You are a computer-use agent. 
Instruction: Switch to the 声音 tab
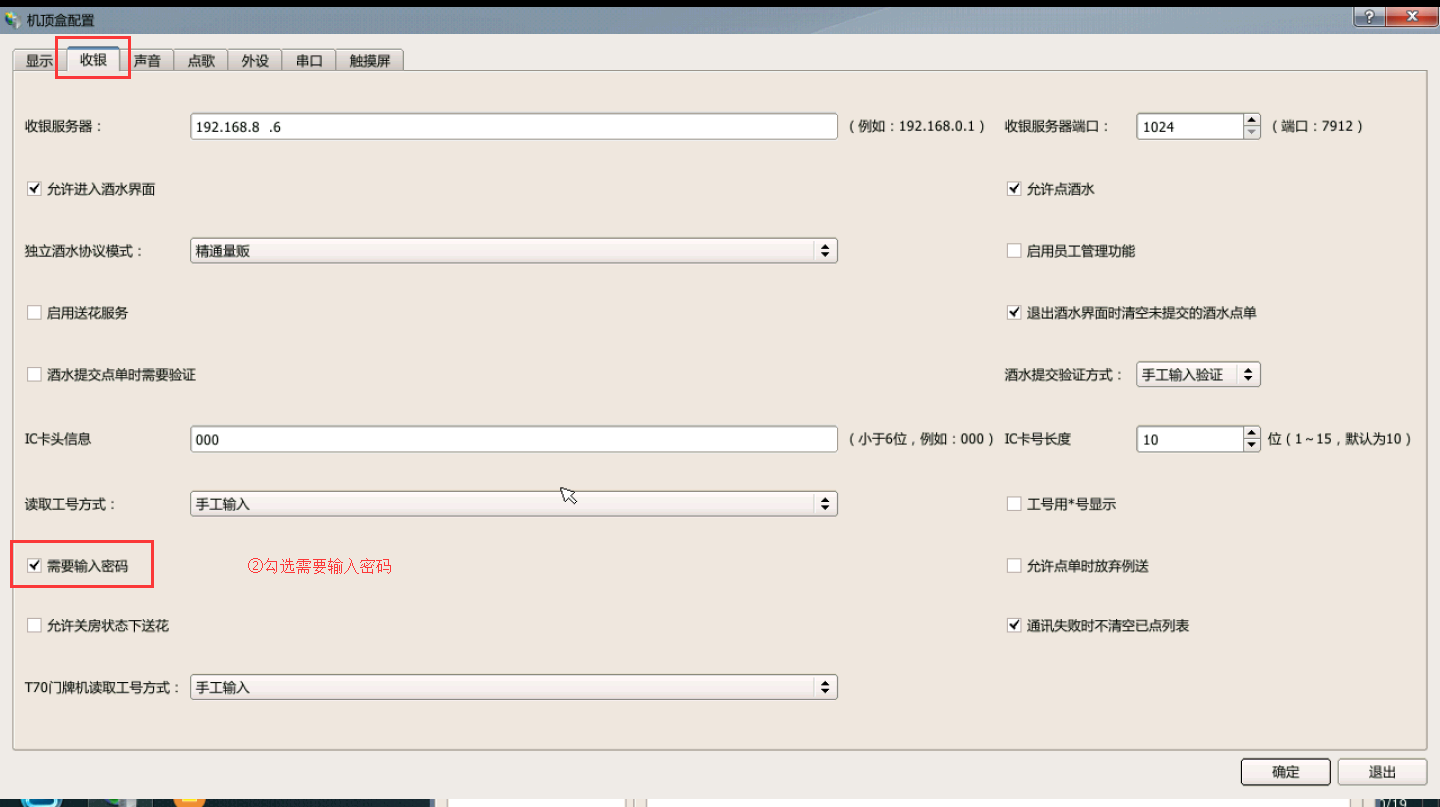click(147, 60)
